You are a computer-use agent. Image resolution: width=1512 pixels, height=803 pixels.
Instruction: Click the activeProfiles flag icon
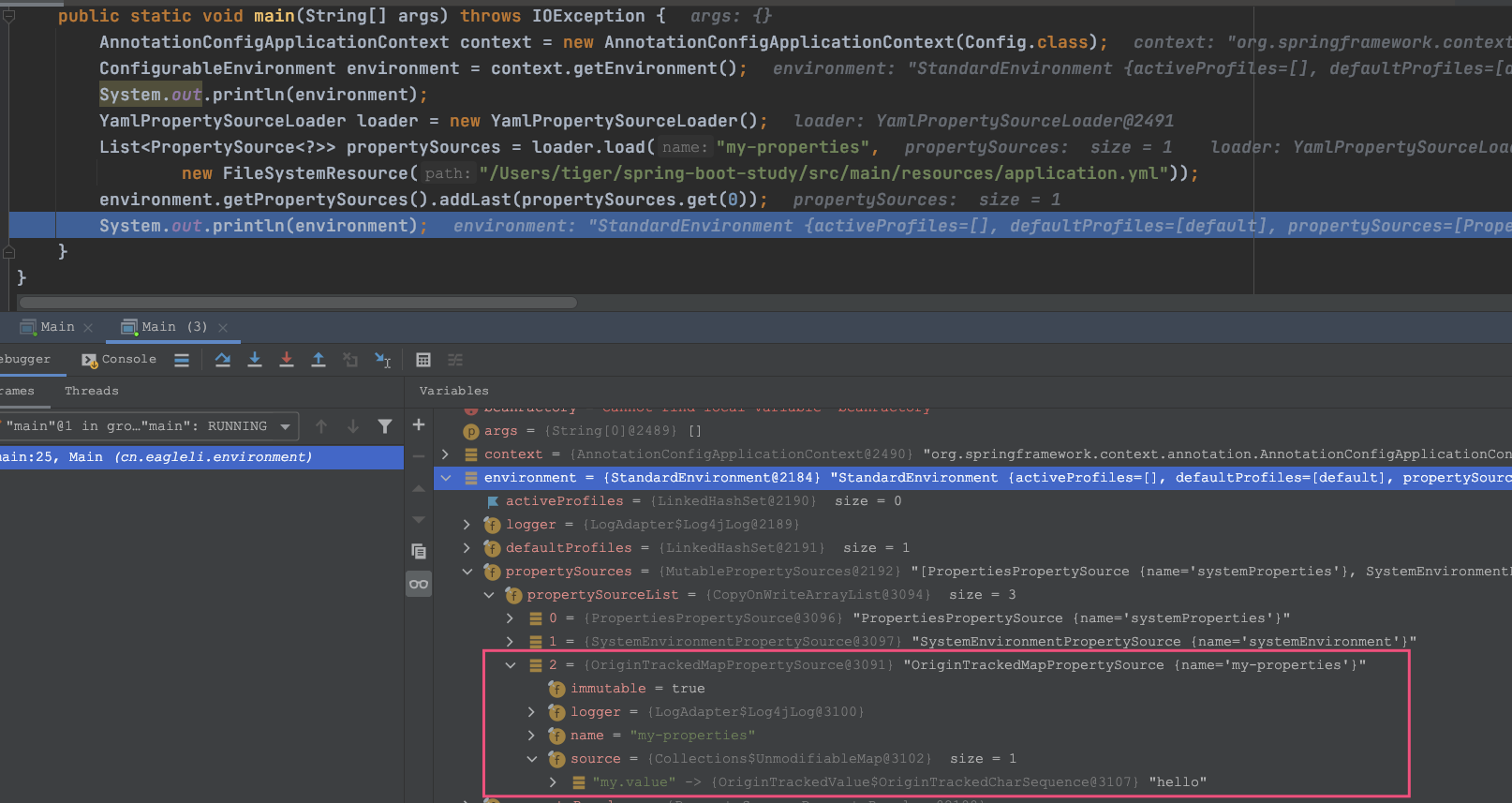[493, 501]
